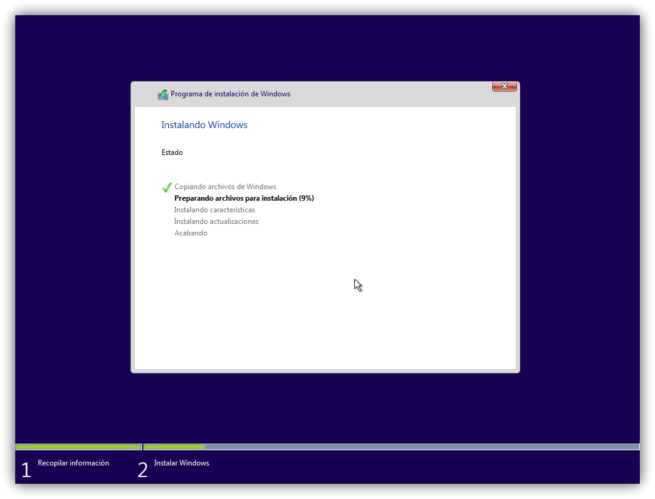655x499 pixels.
Task: Click the green checkmark beside Copiando archivos
Action: [167, 187]
